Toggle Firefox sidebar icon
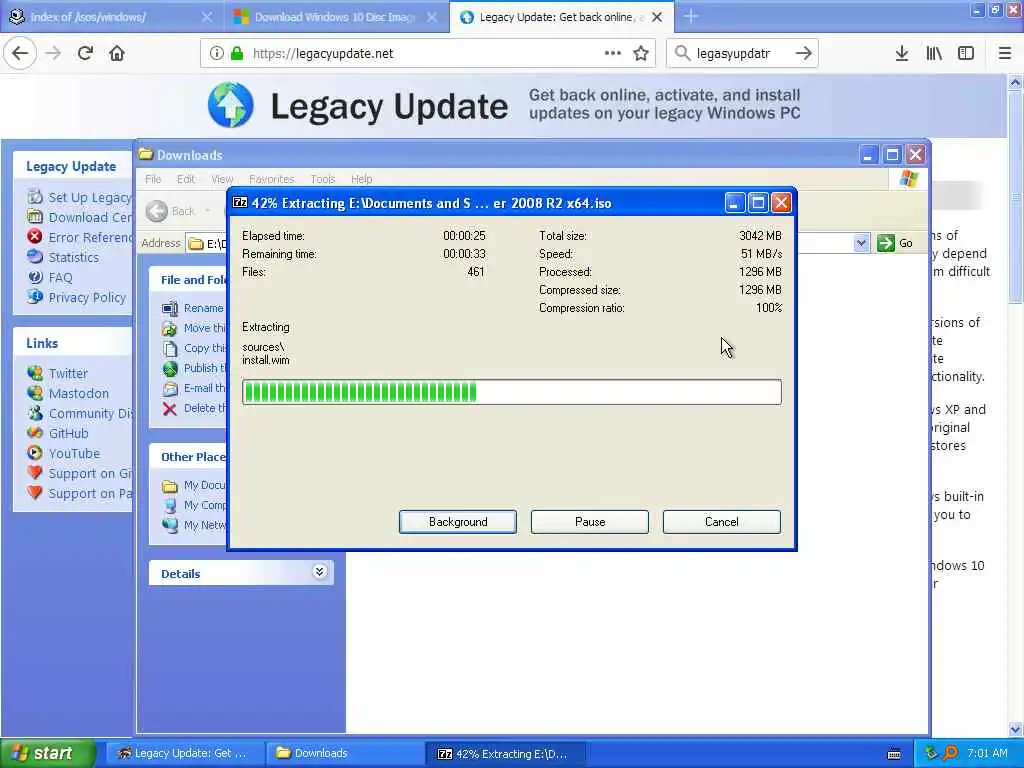This screenshot has height=768, width=1024. [x=966, y=54]
